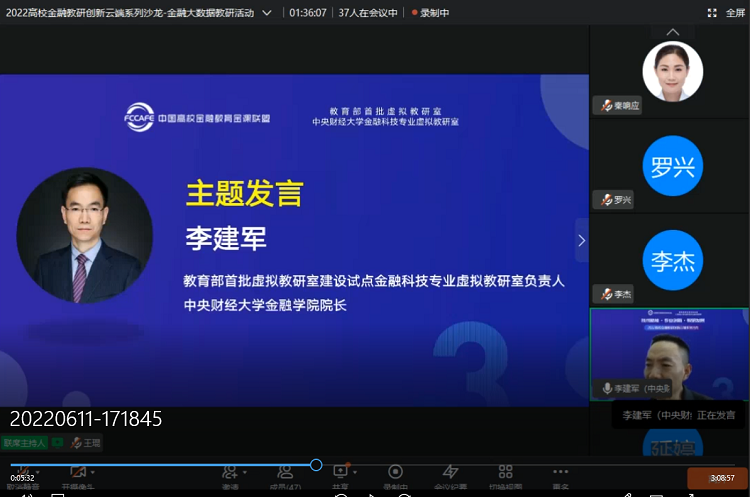This screenshot has height=497, width=750.
Task: Toggle the camera on or off
Action: tap(77, 472)
